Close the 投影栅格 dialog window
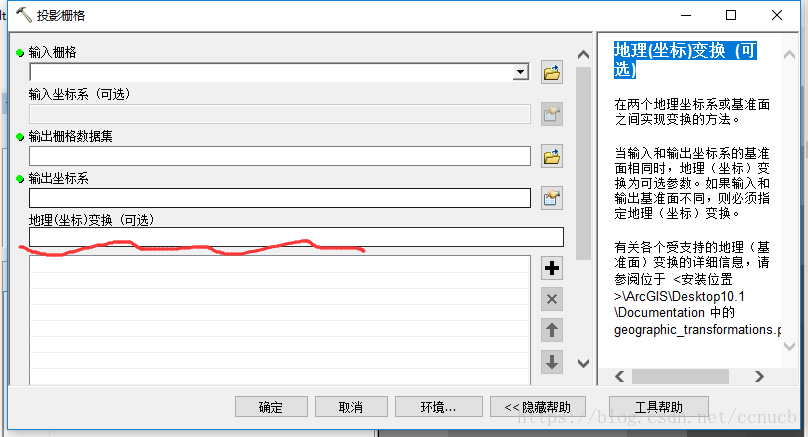 pos(777,15)
